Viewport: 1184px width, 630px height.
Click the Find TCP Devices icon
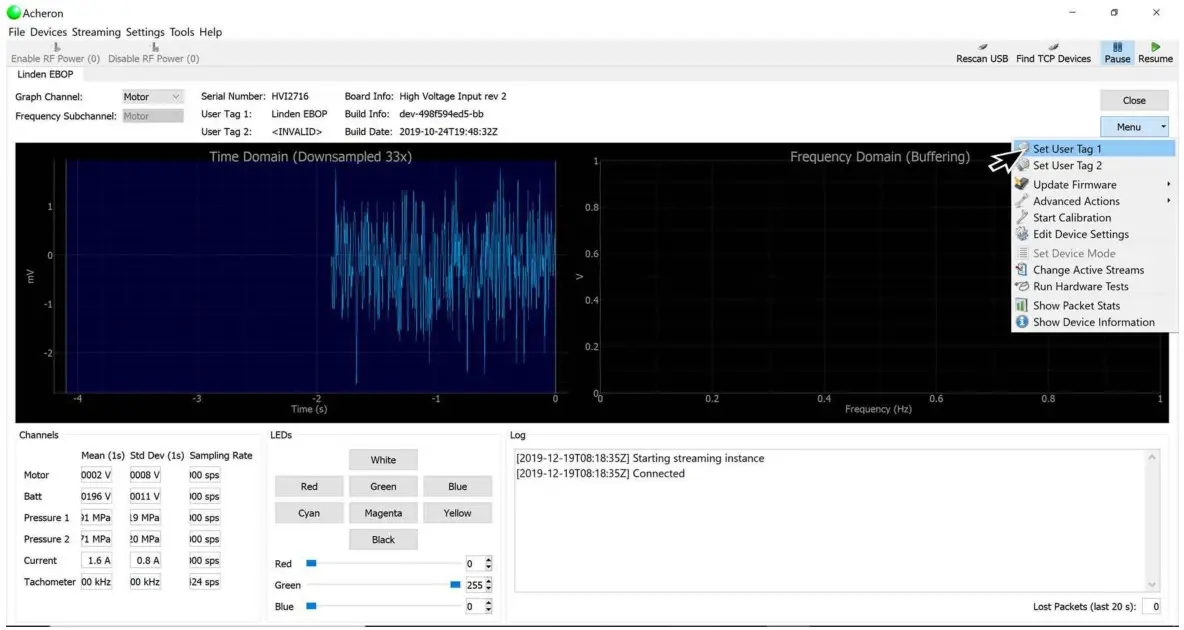(x=1053, y=52)
